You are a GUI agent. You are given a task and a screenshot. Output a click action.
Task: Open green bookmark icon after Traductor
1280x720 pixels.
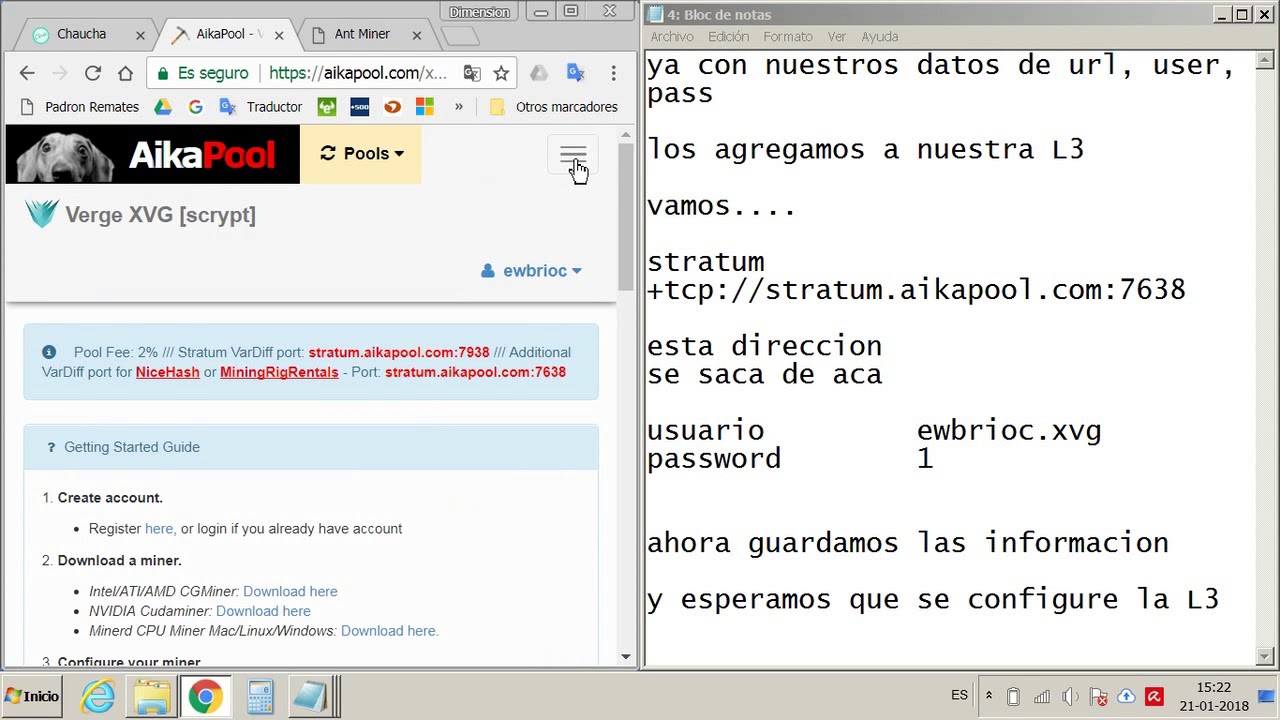point(327,107)
